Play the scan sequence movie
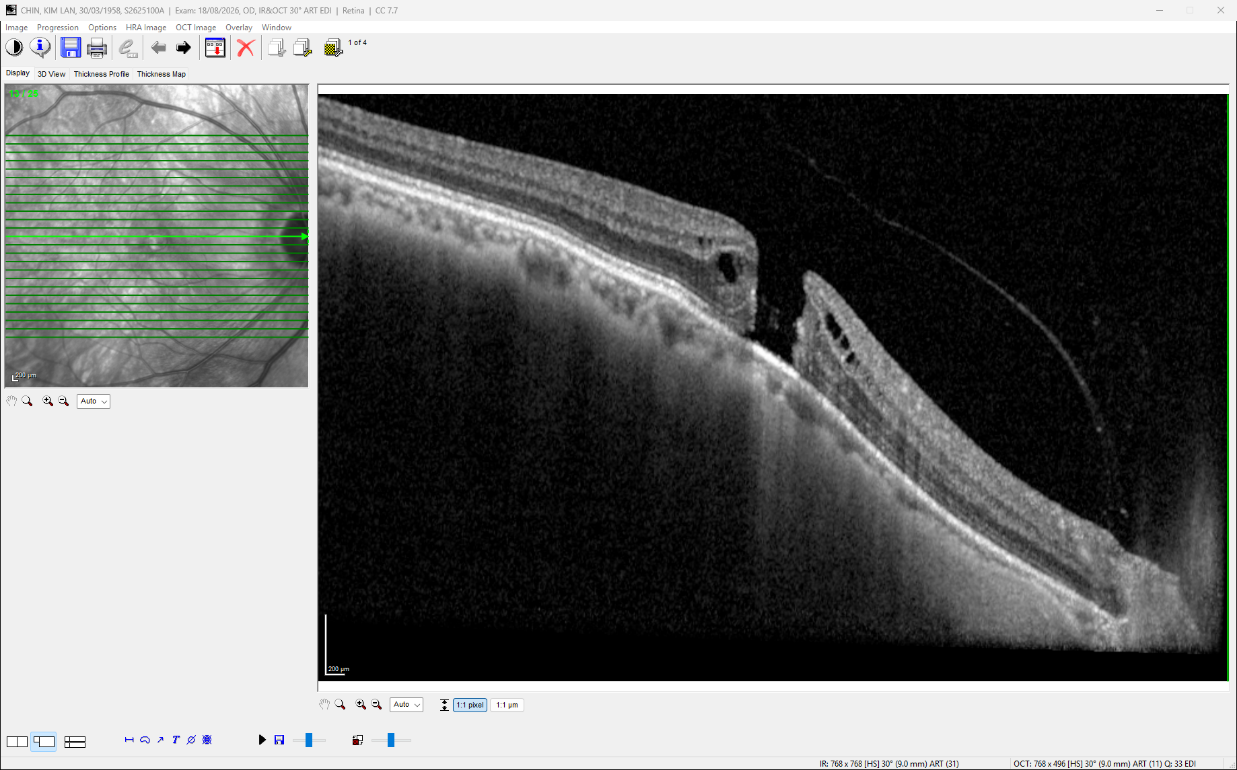1237x770 pixels. pos(262,740)
